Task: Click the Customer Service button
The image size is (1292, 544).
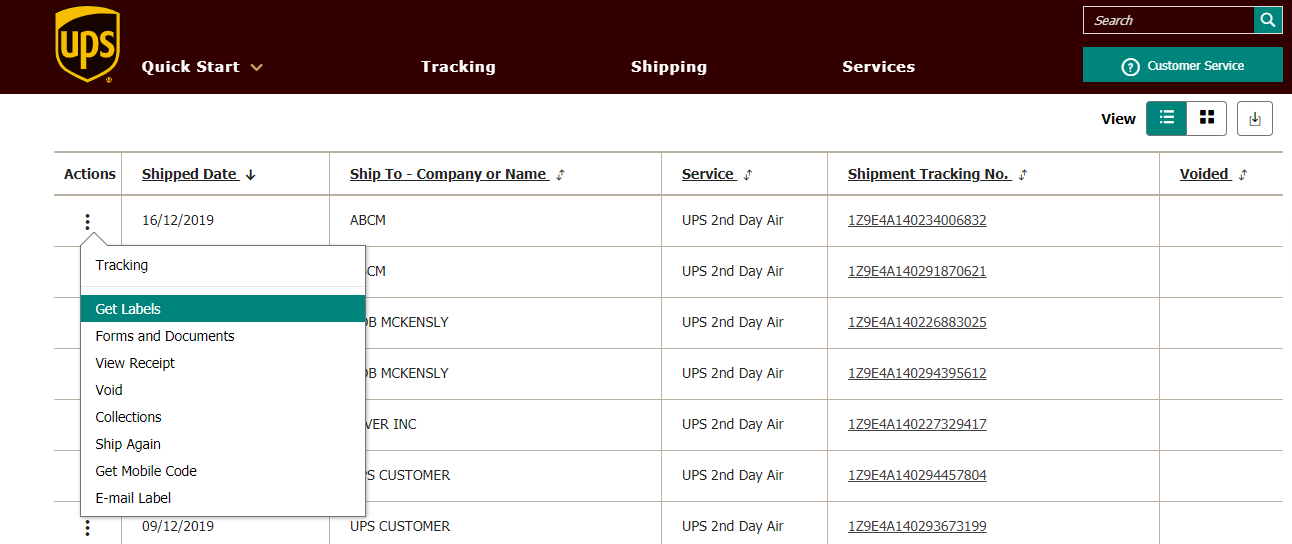Action: pyautogui.click(x=1182, y=66)
